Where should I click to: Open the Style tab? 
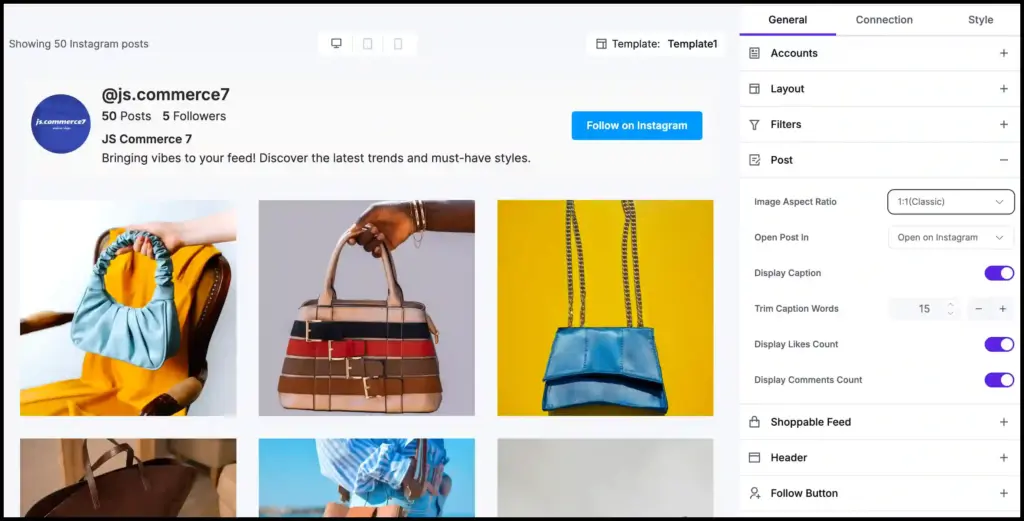[x=980, y=20]
